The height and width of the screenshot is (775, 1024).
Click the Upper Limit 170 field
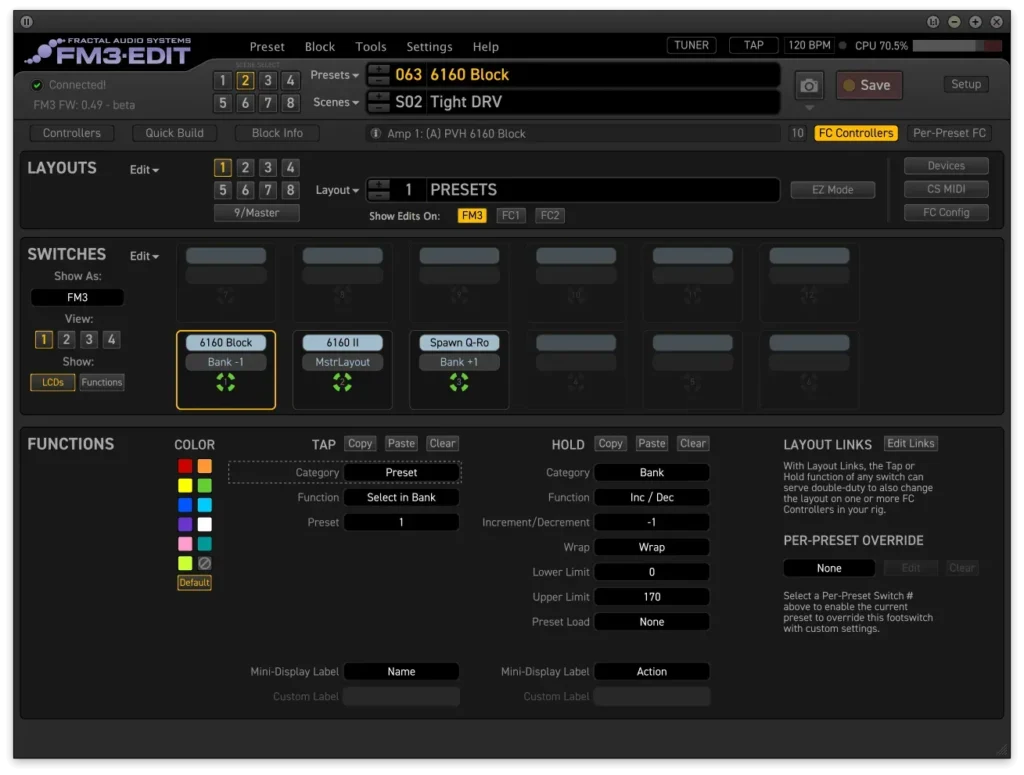tap(651, 597)
